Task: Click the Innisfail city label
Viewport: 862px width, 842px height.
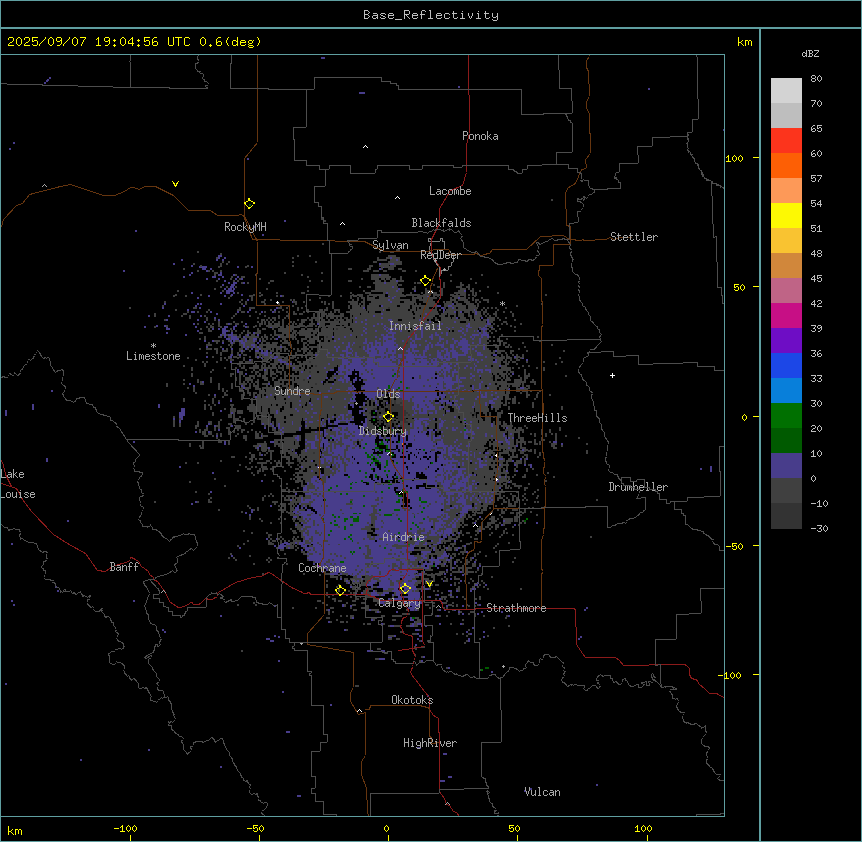Action: tap(415, 326)
